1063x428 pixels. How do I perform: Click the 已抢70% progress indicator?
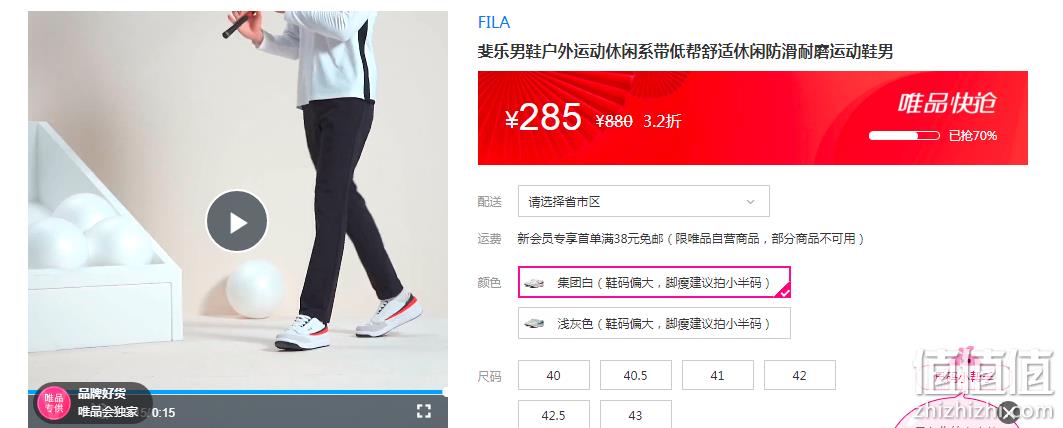(x=933, y=136)
